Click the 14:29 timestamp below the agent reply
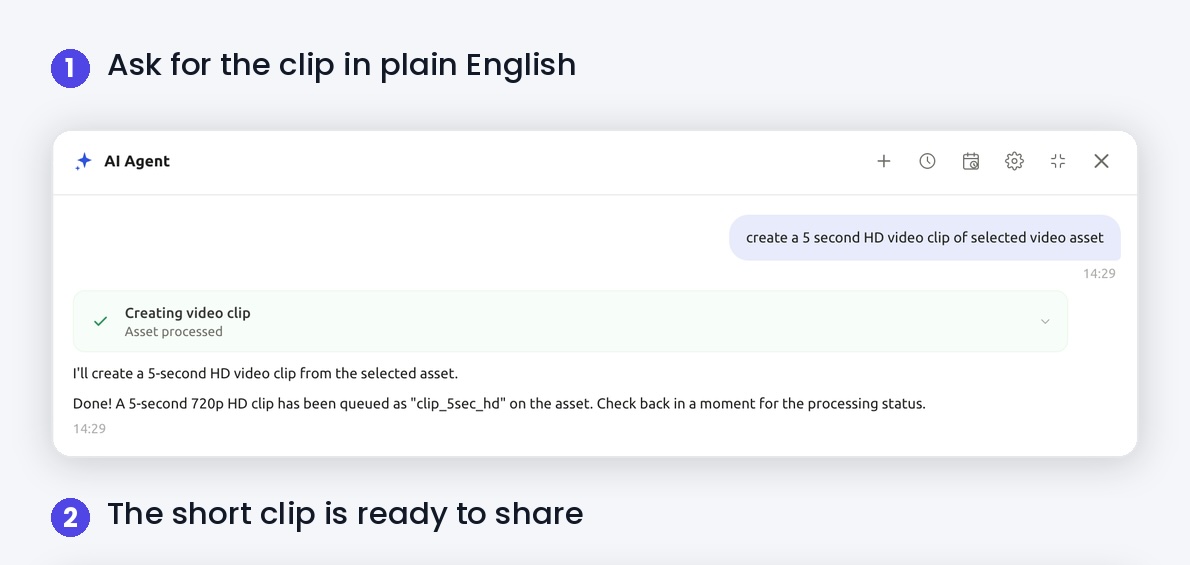Screen dimensions: 1190x565 click(x=90, y=429)
